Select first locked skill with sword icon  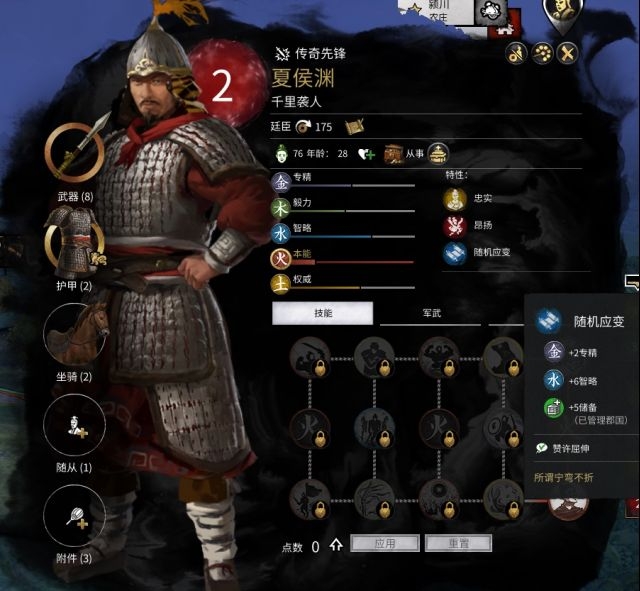point(310,358)
